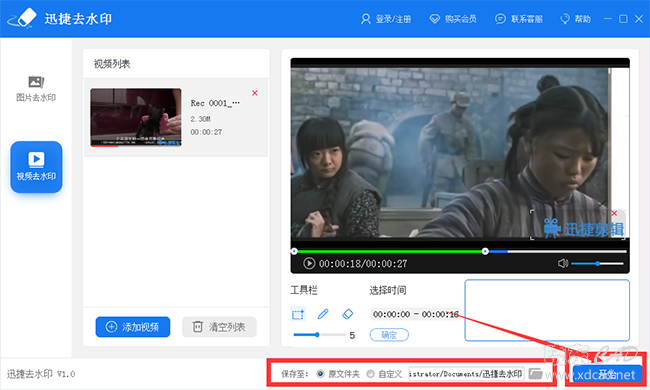
Task: Click the 迅捷去水印 V1.0 version text
Action: pos(41,374)
